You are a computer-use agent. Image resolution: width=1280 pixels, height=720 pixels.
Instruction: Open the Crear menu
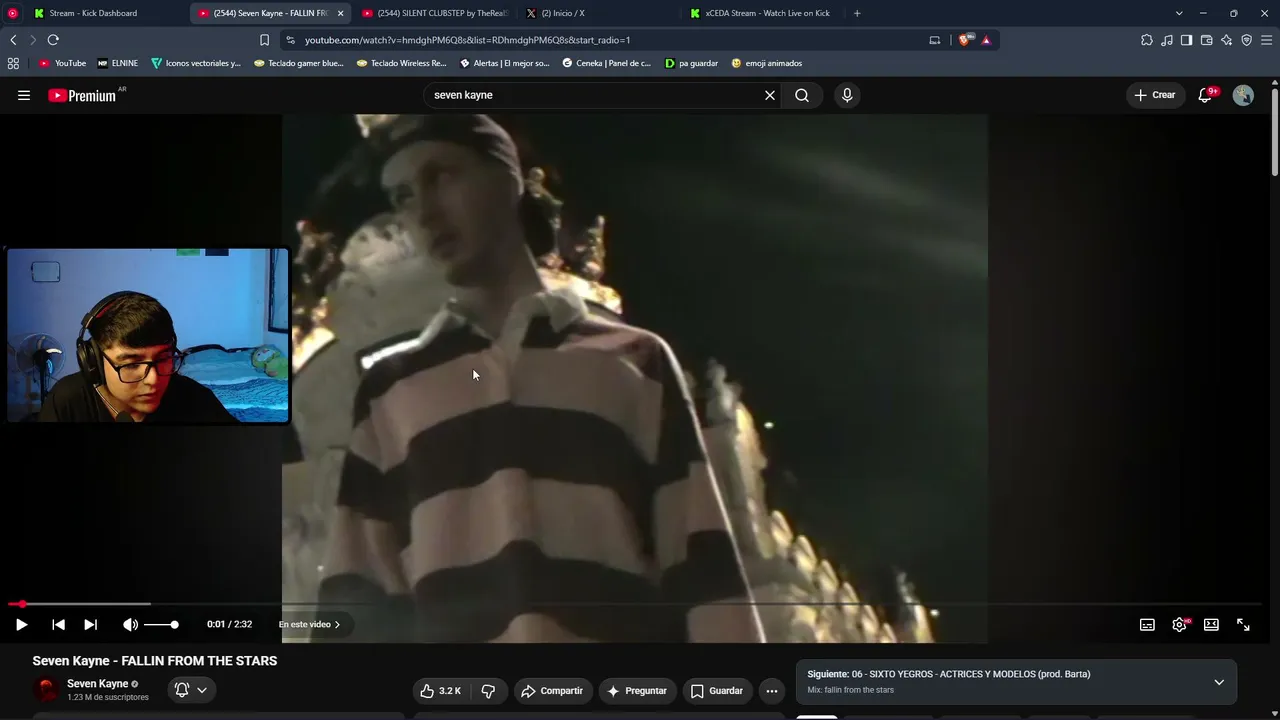[x=1154, y=95]
